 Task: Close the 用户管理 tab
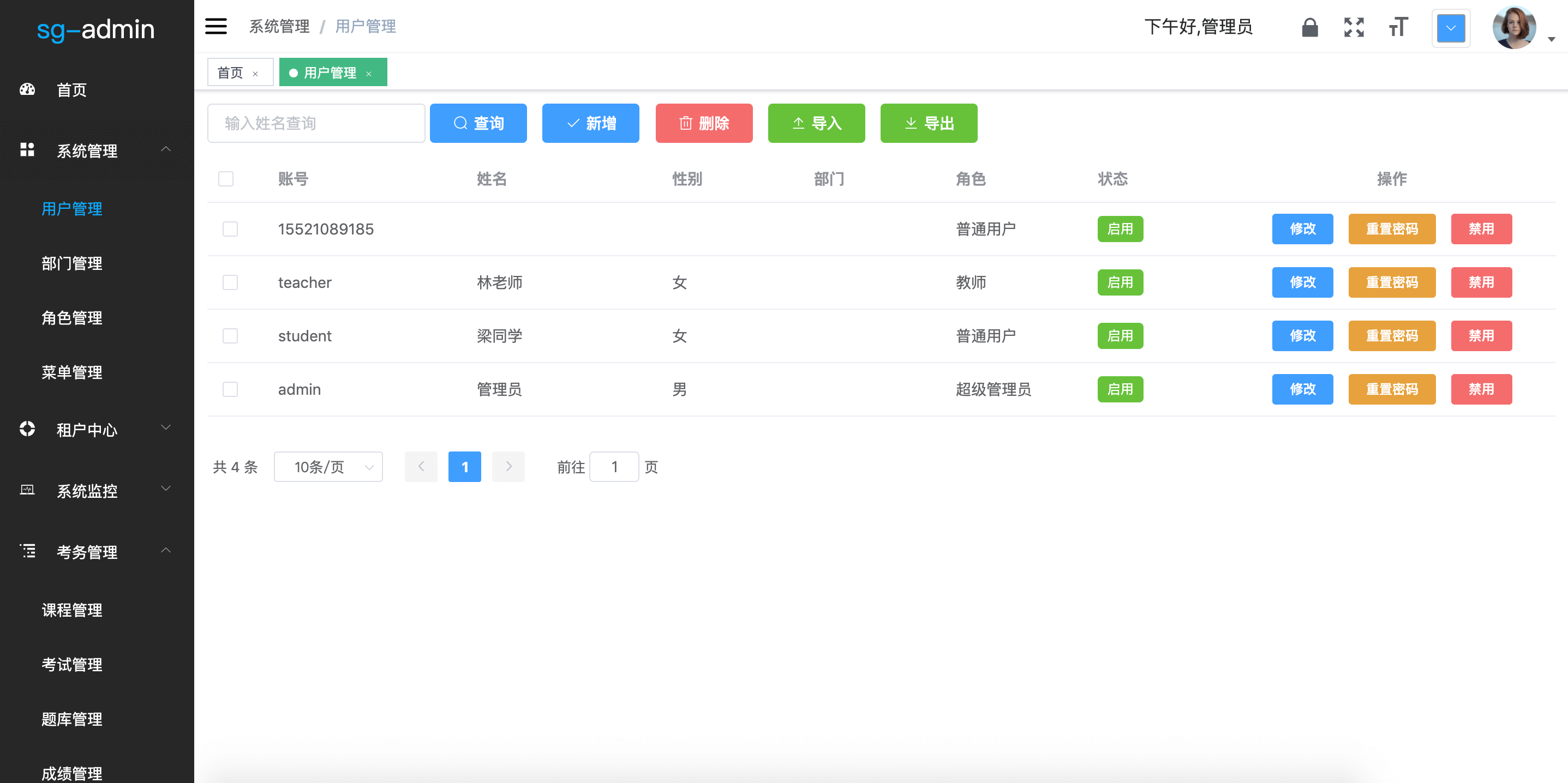[x=369, y=74]
